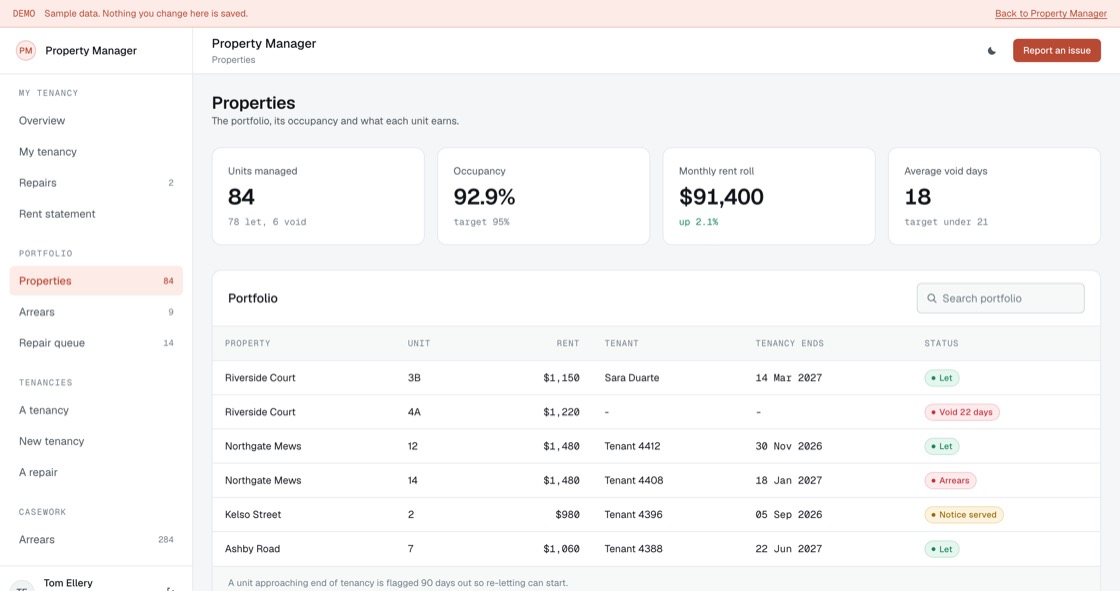Click the Notice served status badge
The height and width of the screenshot is (591, 1120).
pos(964,515)
